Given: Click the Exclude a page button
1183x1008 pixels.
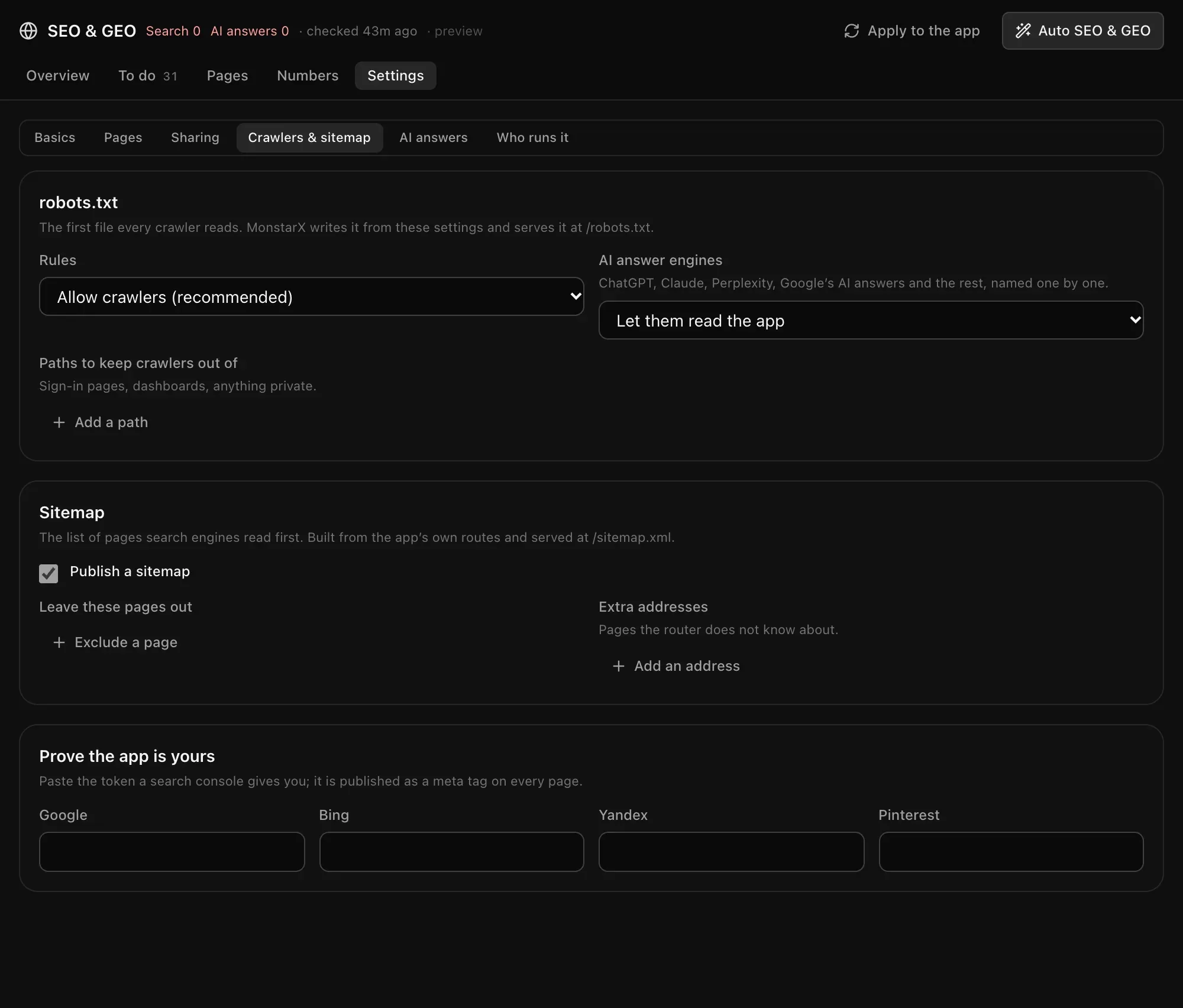Looking at the screenshot, I should (x=115, y=642).
